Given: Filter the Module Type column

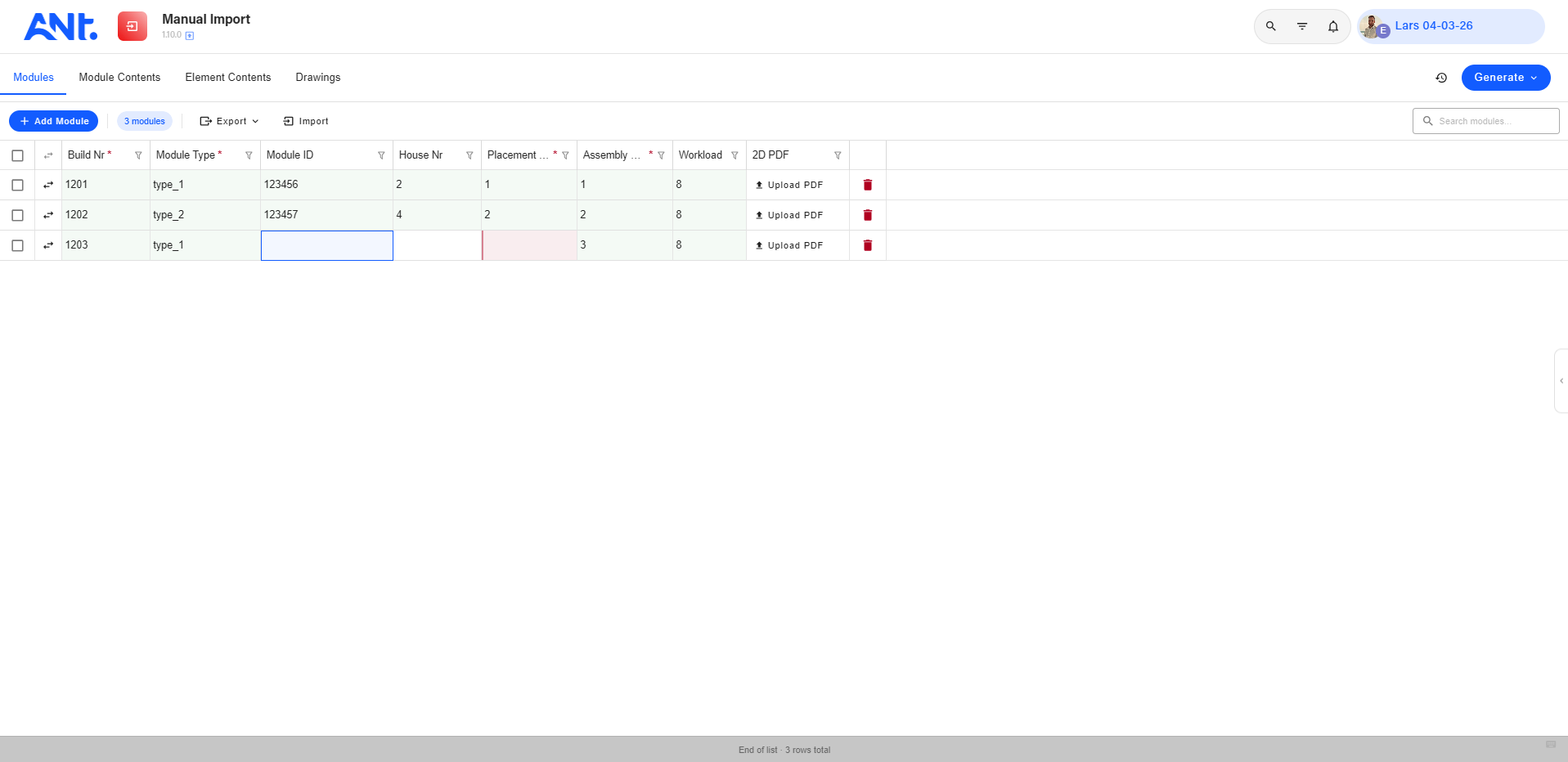Looking at the screenshot, I should [249, 155].
